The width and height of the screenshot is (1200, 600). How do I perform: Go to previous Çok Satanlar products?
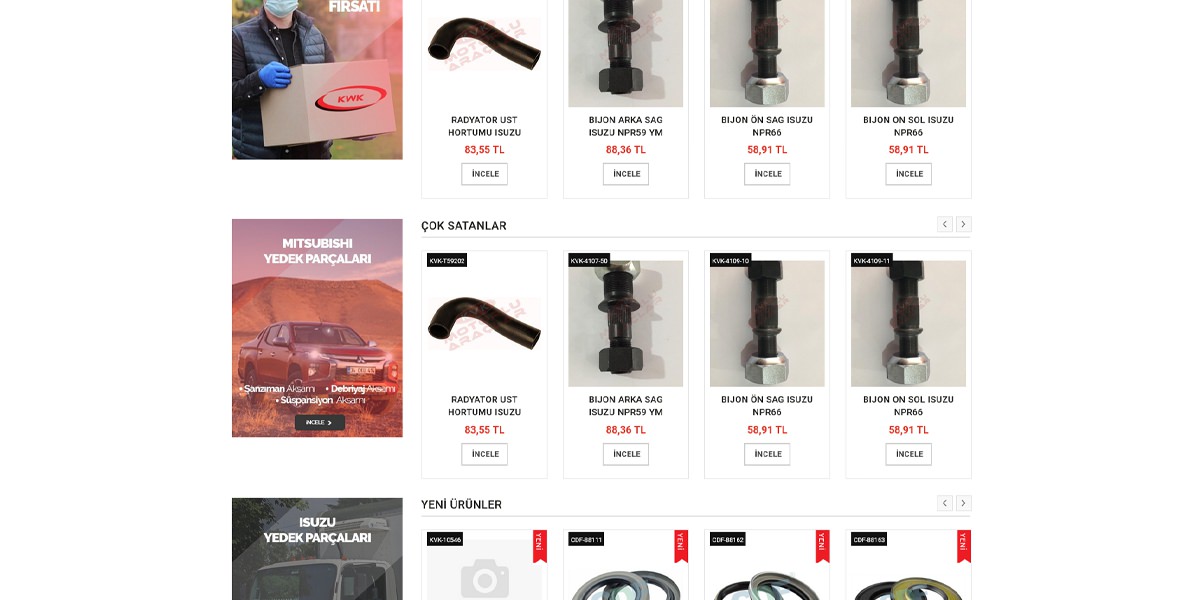tap(945, 225)
